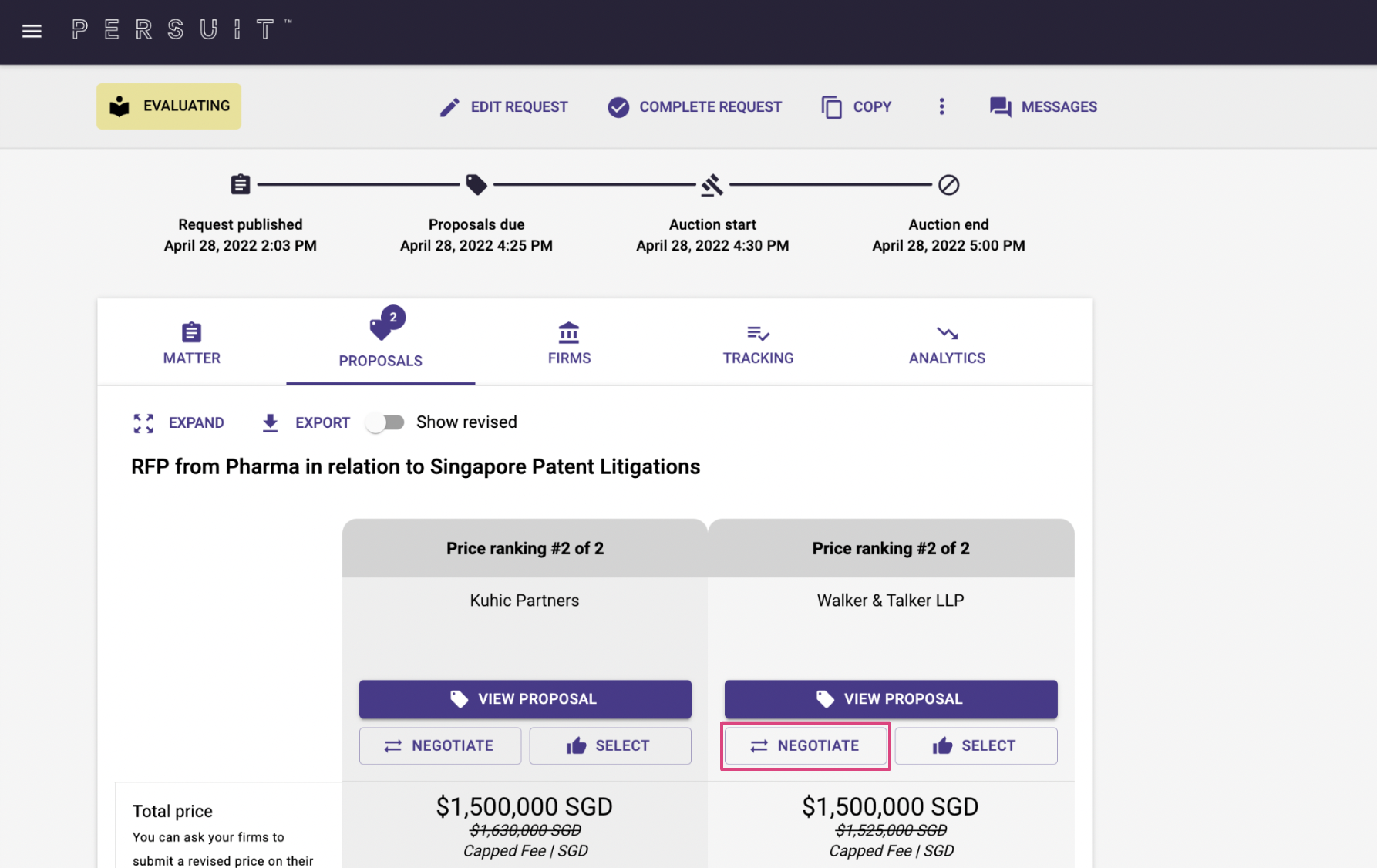
Task: Select the Kuhic Partners proposal
Action: click(x=610, y=745)
